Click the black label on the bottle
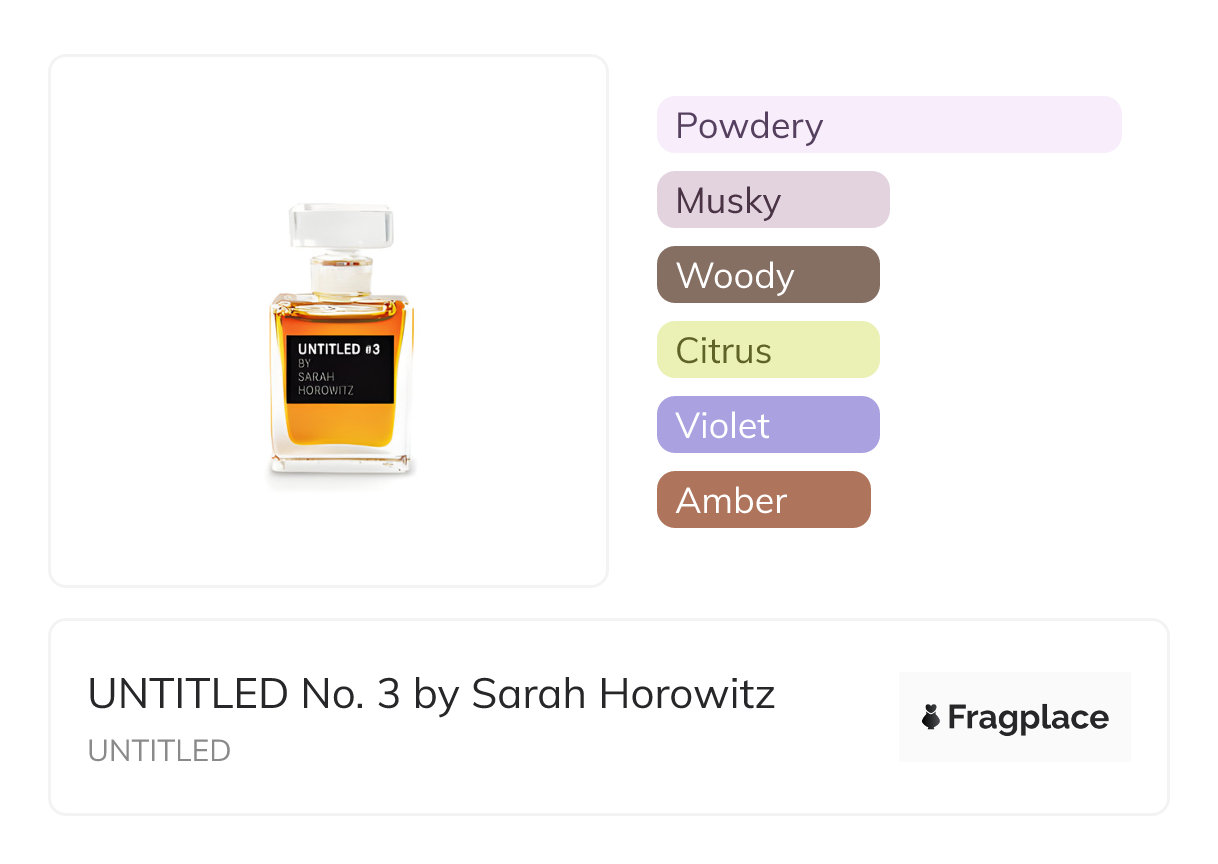The image size is (1218, 864). coord(340,369)
